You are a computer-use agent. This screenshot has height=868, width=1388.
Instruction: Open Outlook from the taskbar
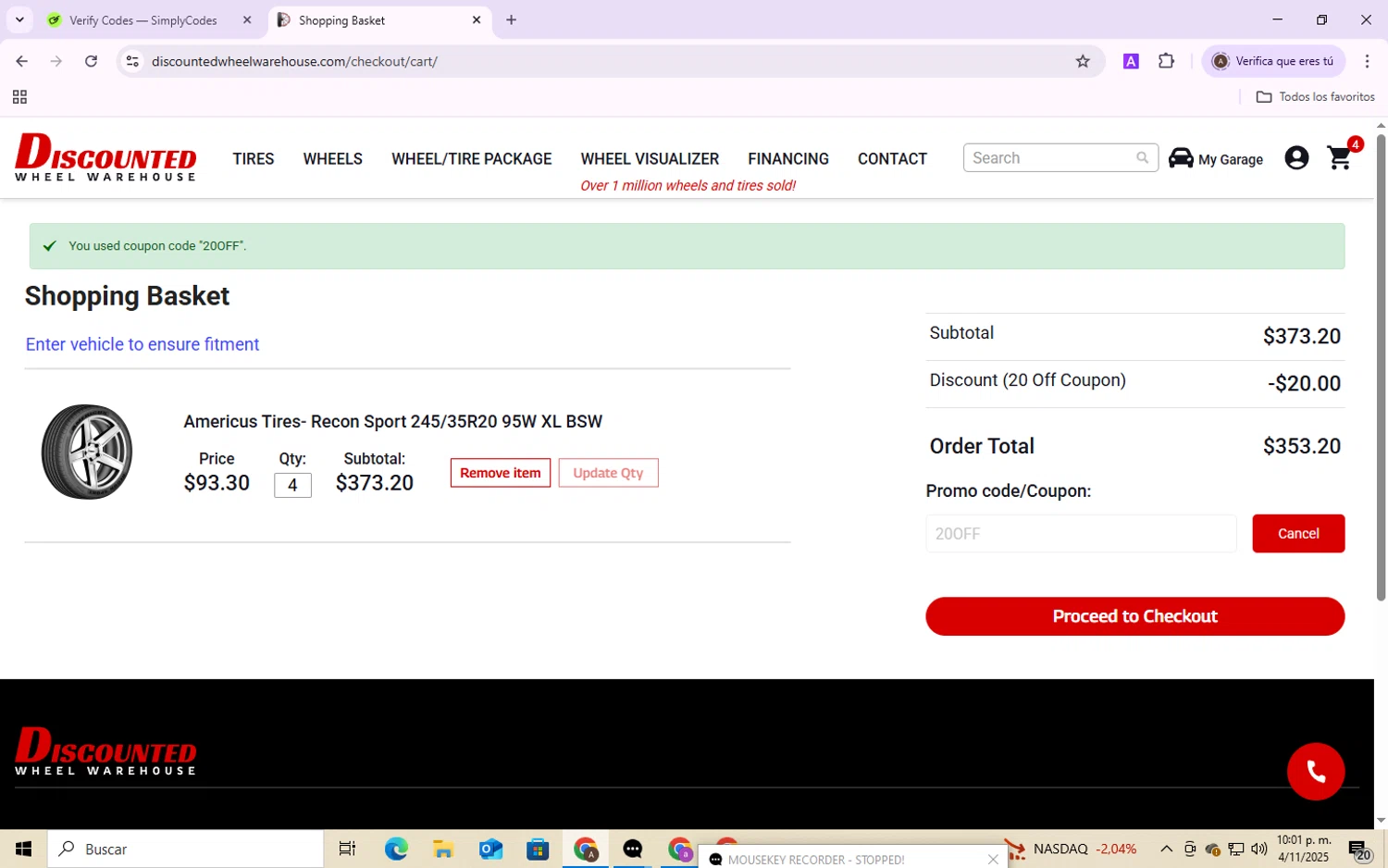(490, 849)
